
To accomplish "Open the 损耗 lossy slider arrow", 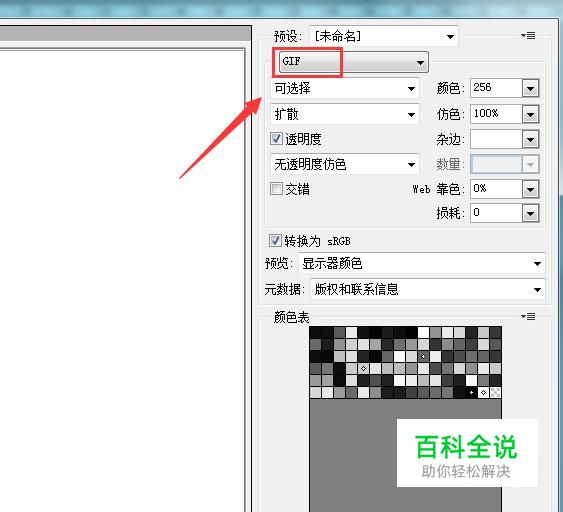I will (531, 214).
